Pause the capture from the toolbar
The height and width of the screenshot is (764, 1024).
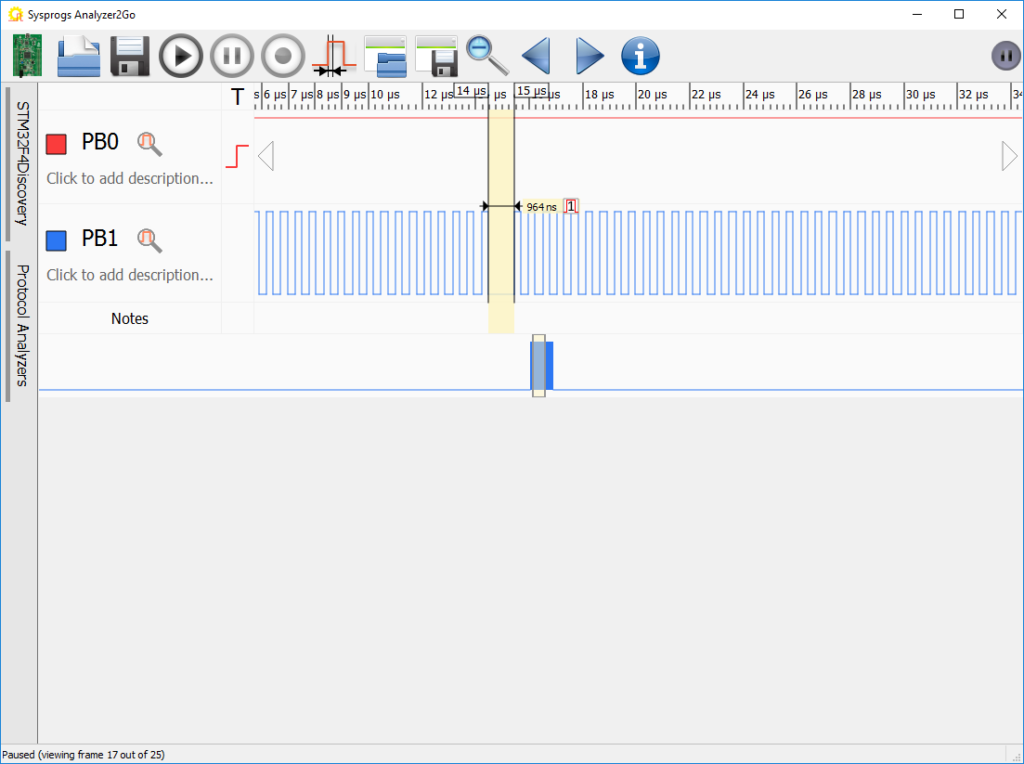(231, 55)
